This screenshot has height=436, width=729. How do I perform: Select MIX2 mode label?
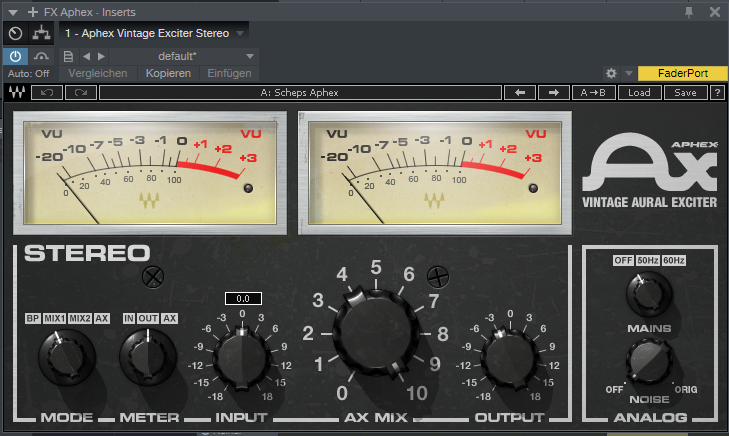pos(80,318)
